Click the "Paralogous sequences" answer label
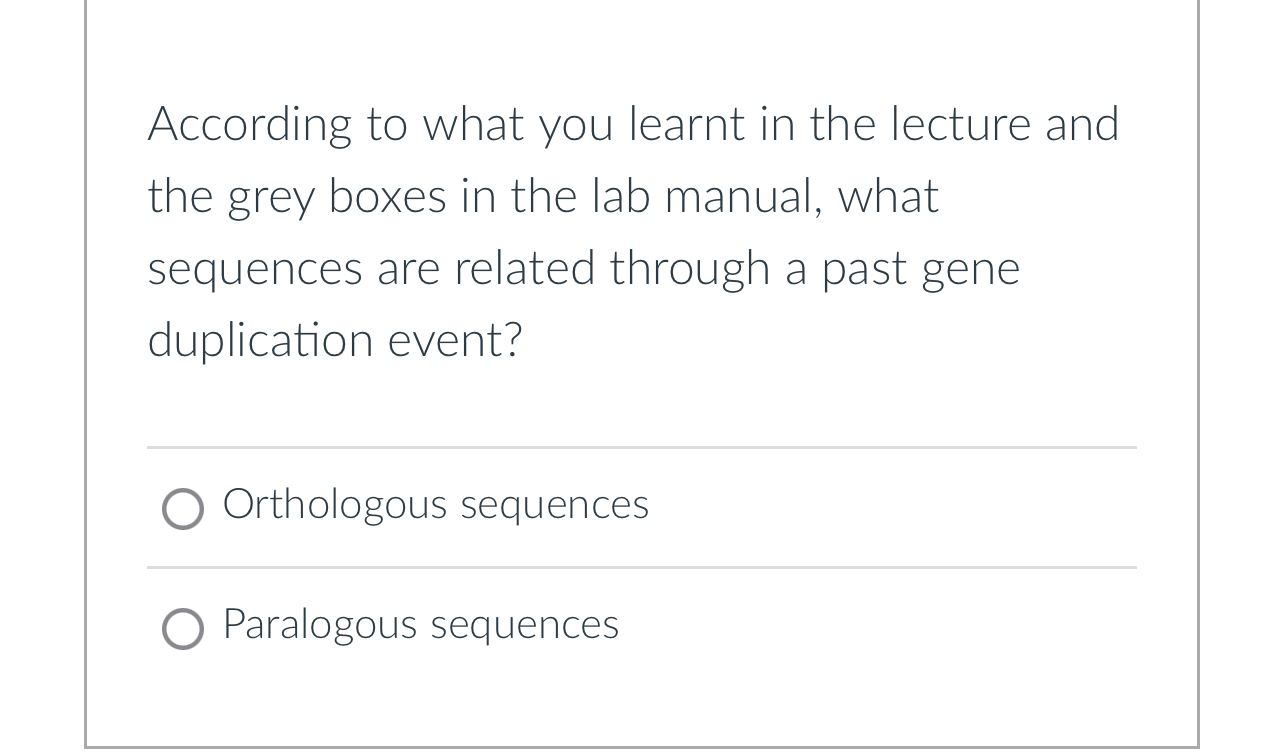This screenshot has width=1284, height=753. click(420, 625)
